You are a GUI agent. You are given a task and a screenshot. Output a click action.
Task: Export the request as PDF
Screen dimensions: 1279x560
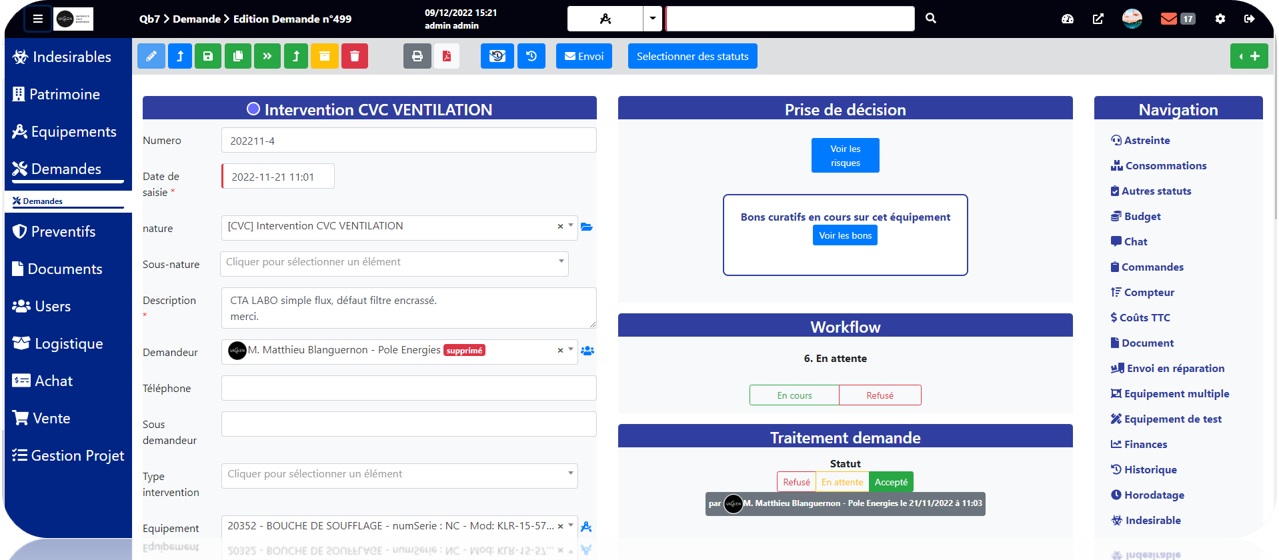(446, 56)
